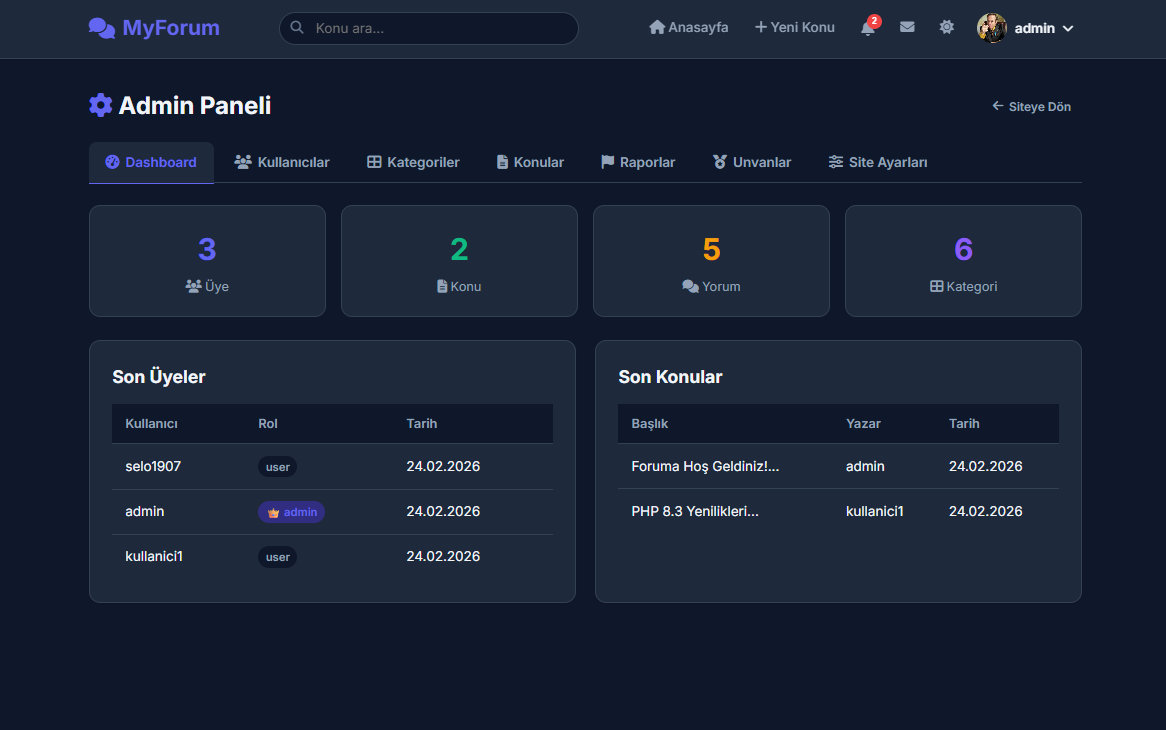
Task: Click the Dashboard tab gauge icon
Action: [112, 162]
